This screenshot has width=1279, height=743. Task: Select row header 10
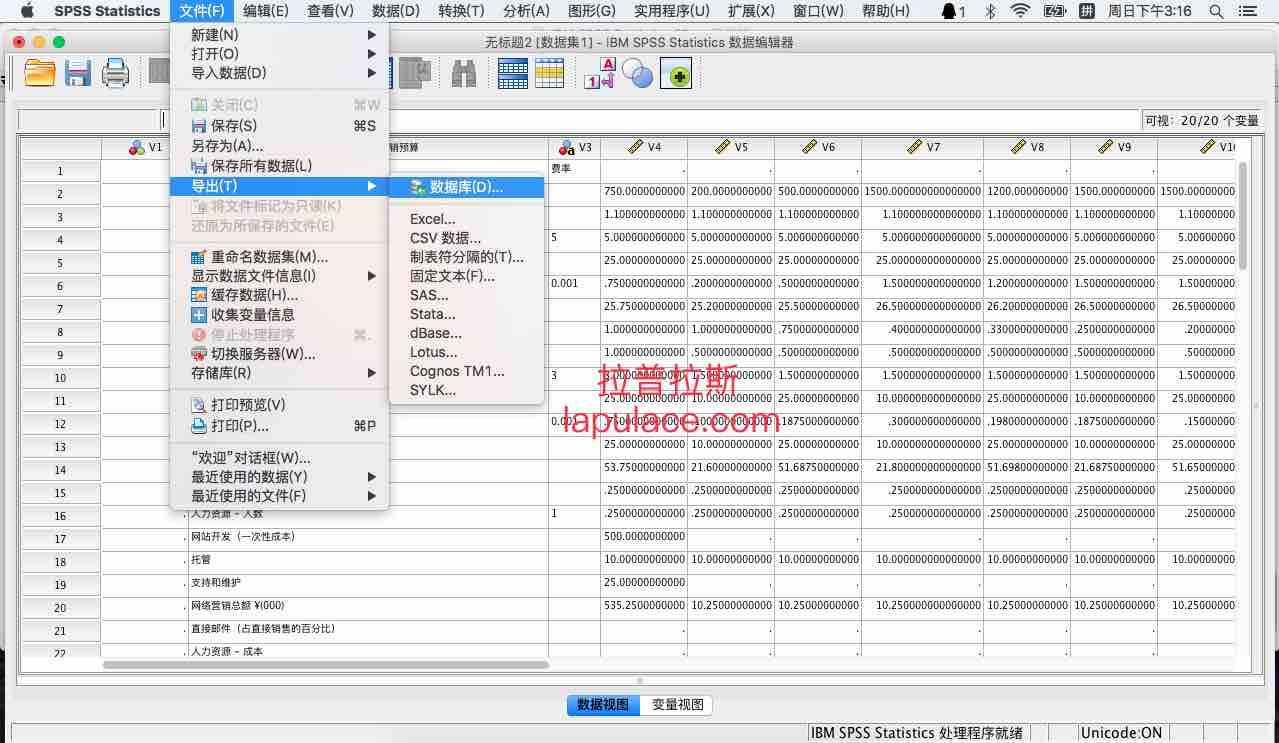coord(60,378)
